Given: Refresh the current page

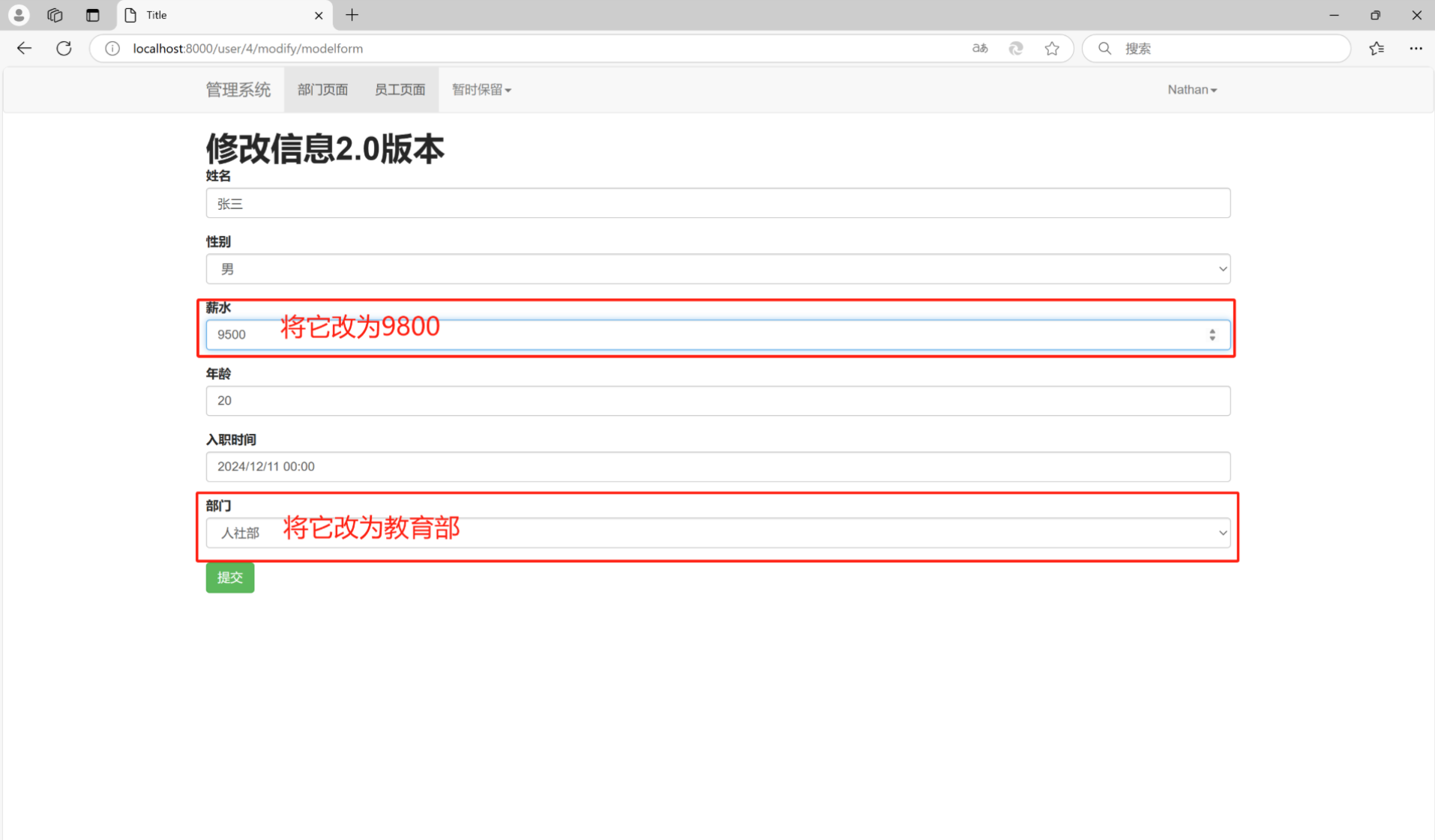Looking at the screenshot, I should (x=64, y=48).
